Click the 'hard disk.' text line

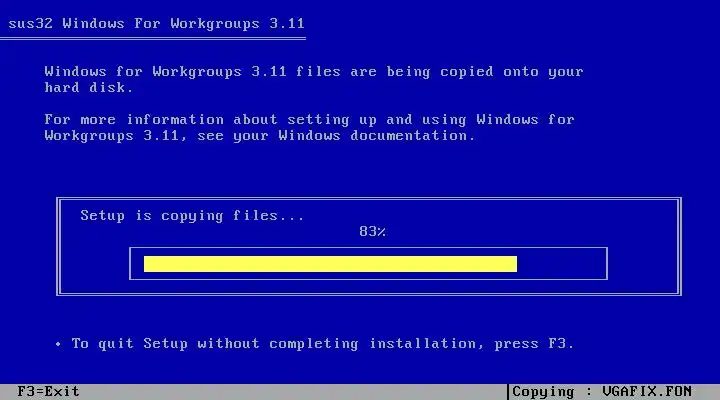point(89,87)
